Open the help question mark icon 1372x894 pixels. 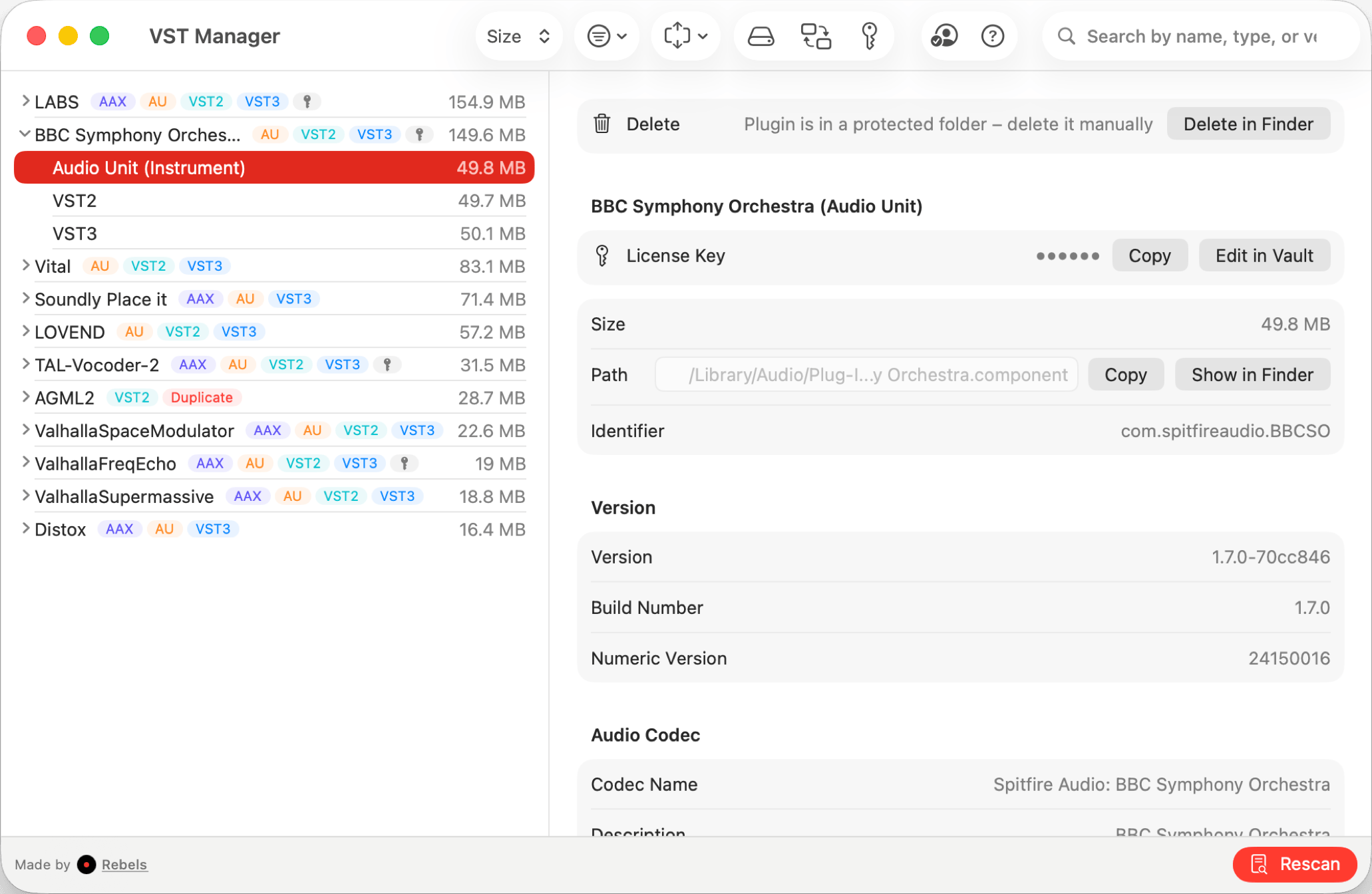pos(992,37)
